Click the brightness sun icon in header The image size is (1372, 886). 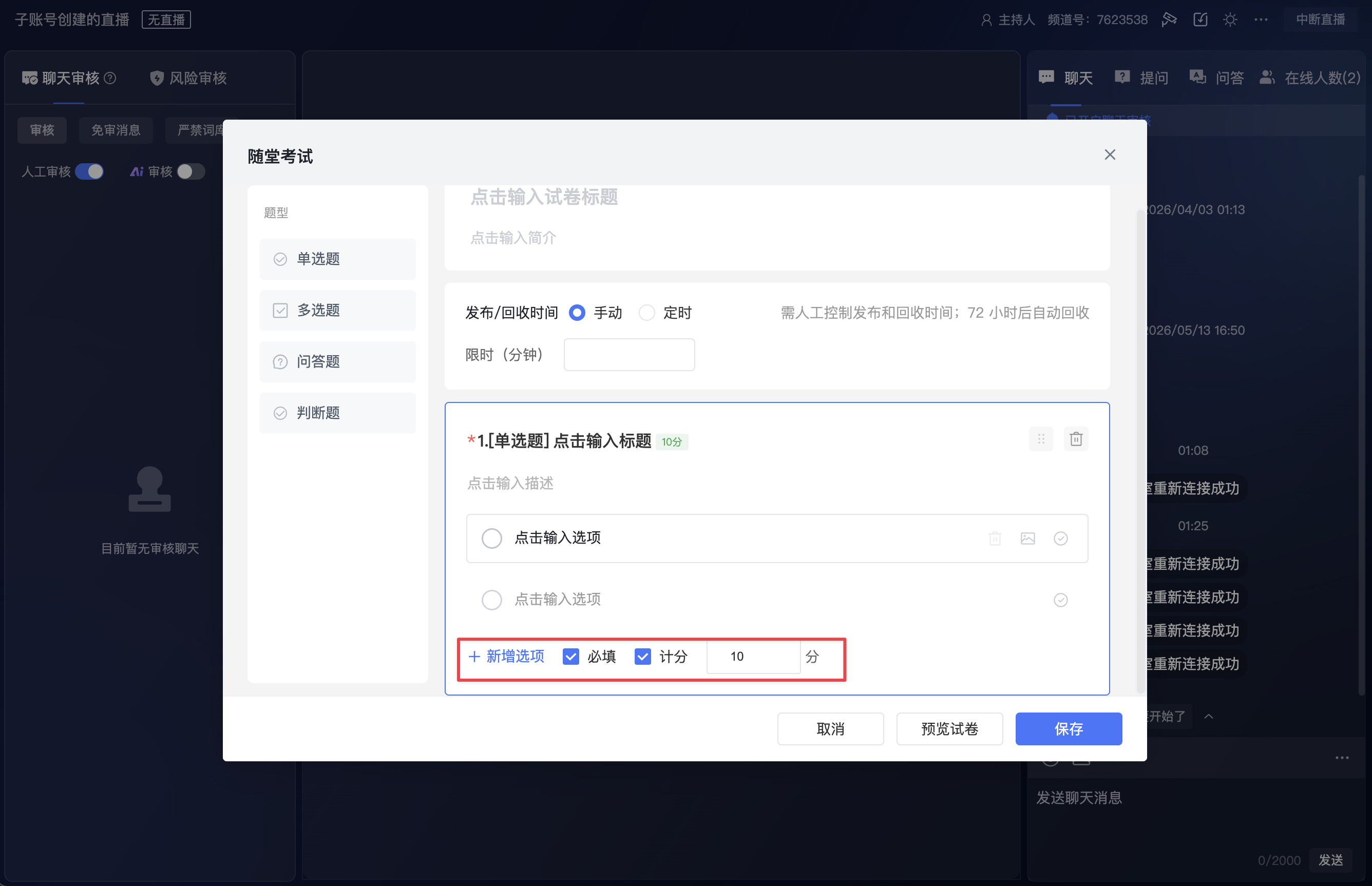point(1230,20)
